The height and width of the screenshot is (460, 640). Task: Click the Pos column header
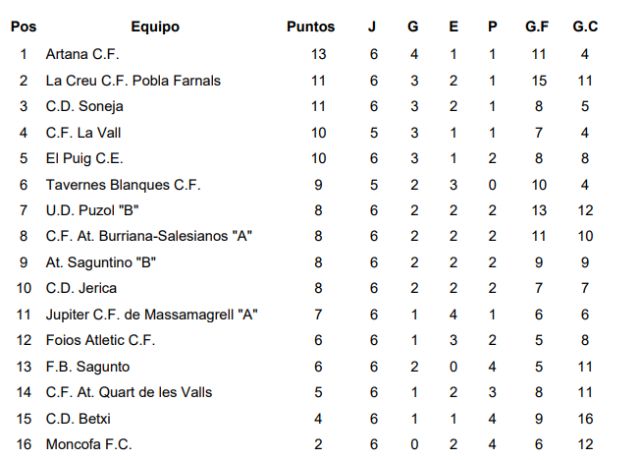point(24,27)
